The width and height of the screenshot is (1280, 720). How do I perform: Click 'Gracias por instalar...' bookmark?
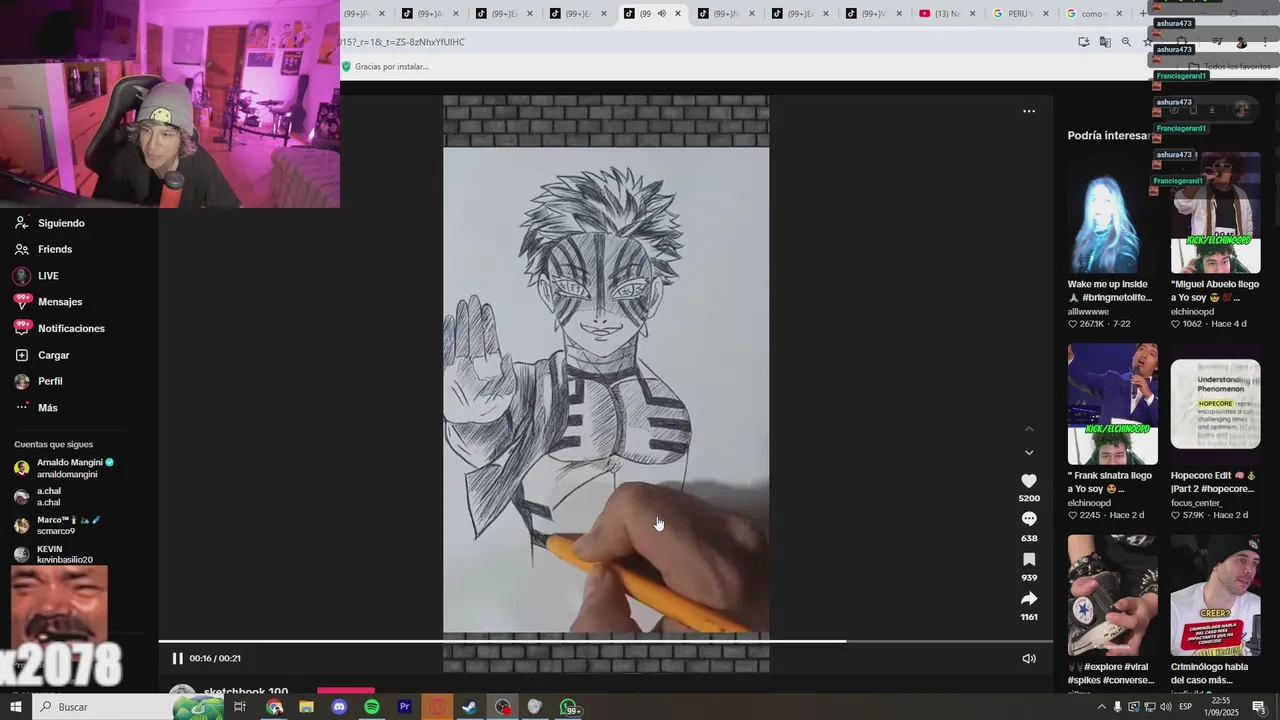(x=386, y=67)
